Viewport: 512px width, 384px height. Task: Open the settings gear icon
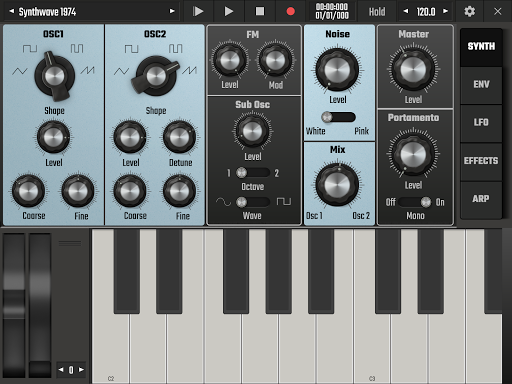(x=470, y=11)
